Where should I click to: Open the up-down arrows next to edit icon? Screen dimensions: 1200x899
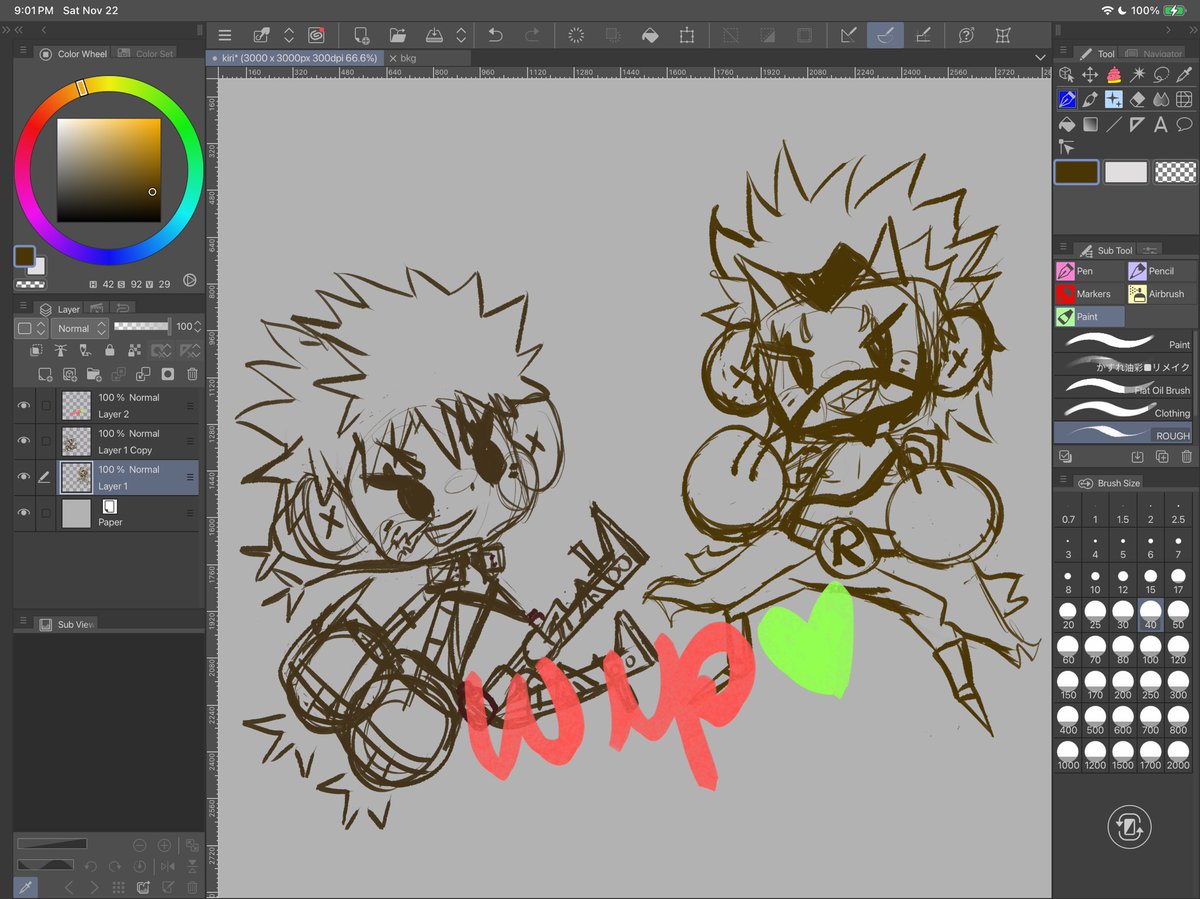[289, 35]
